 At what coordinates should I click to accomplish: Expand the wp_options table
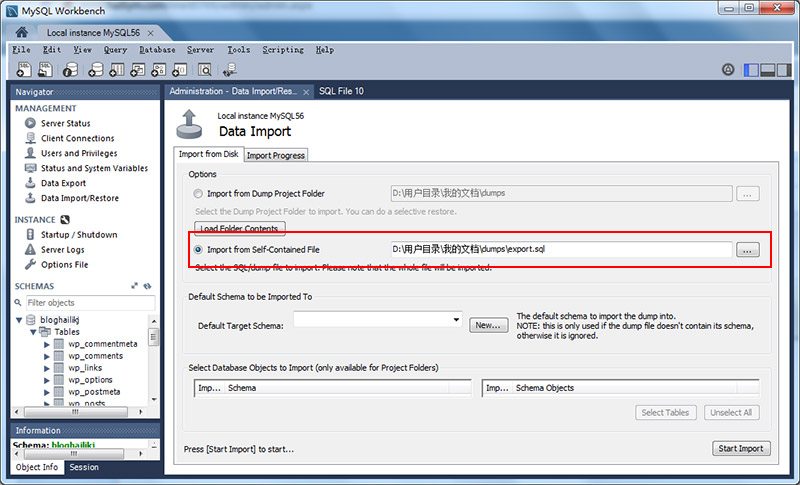coord(47,380)
